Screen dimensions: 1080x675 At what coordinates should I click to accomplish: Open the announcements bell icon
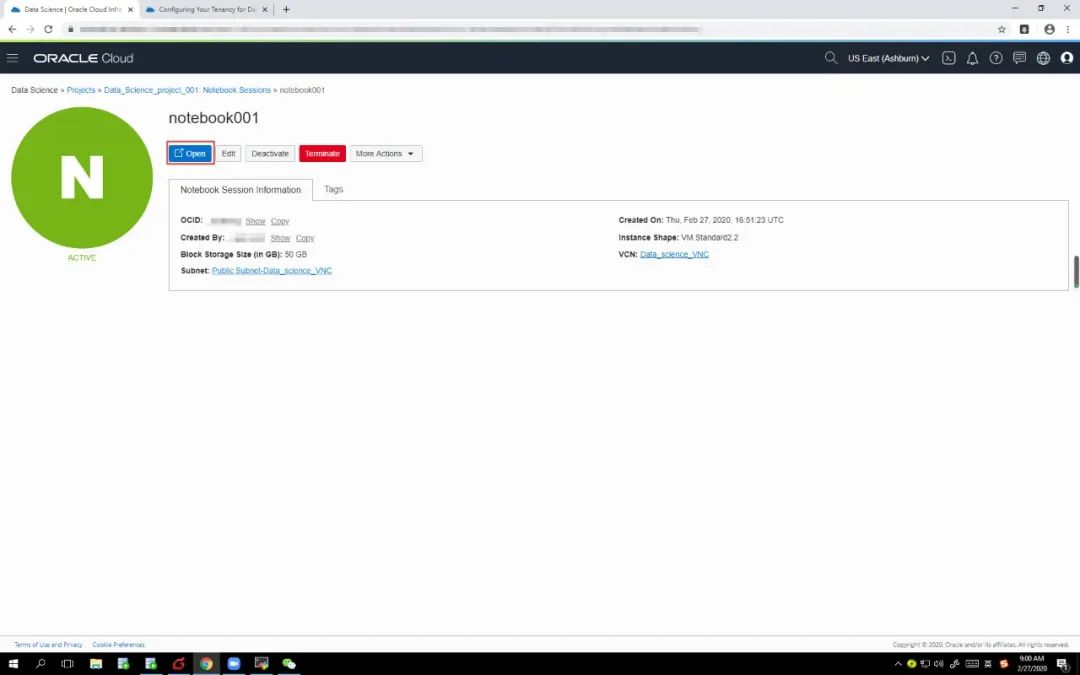(972, 59)
